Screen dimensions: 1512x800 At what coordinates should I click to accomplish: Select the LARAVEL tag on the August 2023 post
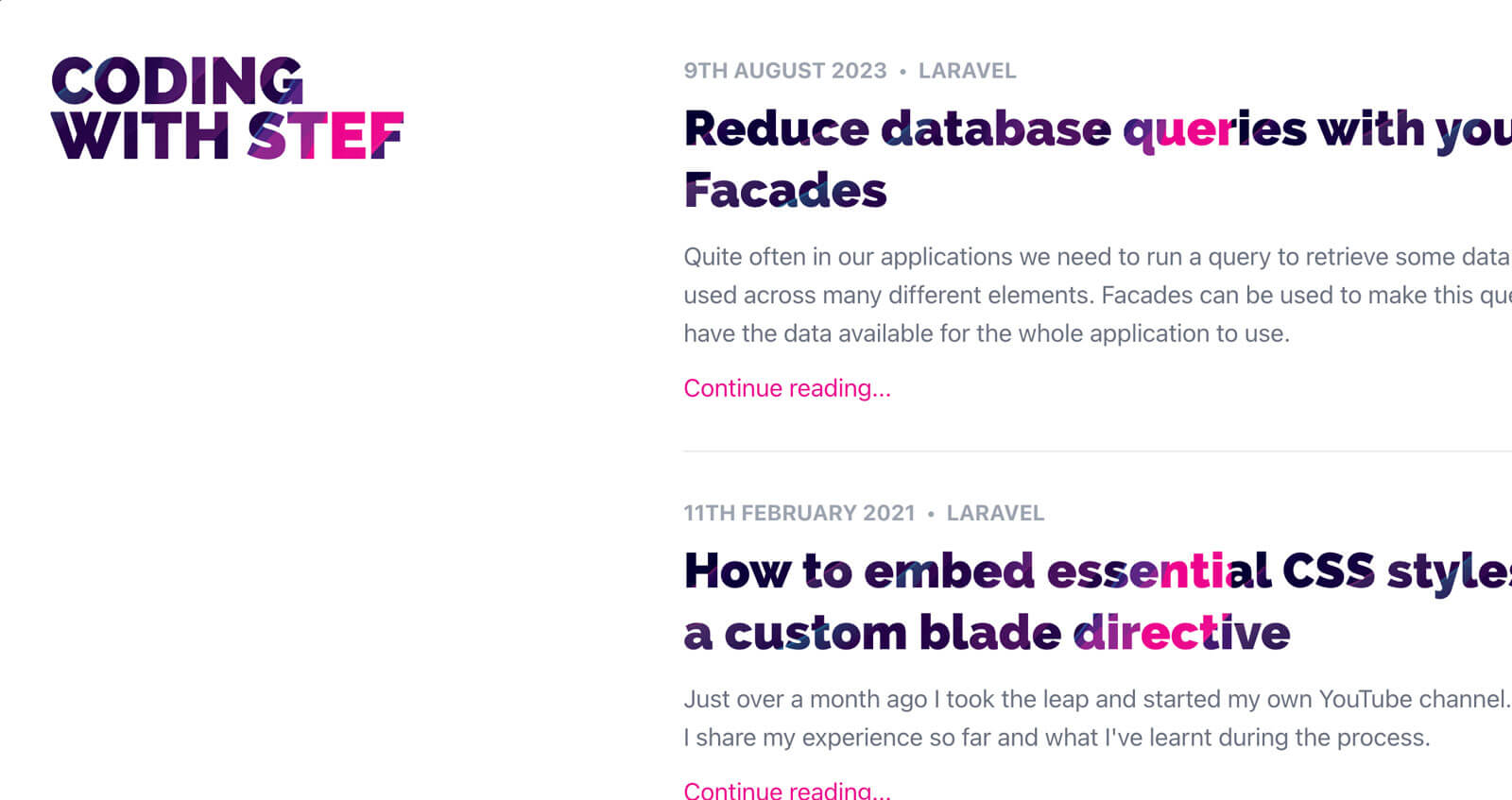pyautogui.click(x=967, y=71)
